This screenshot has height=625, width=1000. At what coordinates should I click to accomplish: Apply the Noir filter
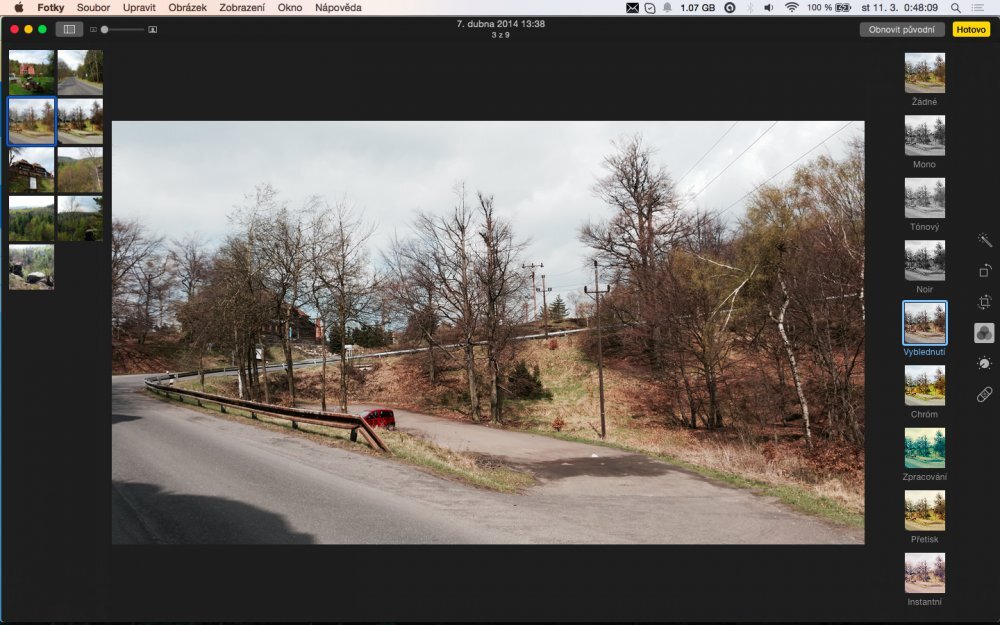coord(924,260)
